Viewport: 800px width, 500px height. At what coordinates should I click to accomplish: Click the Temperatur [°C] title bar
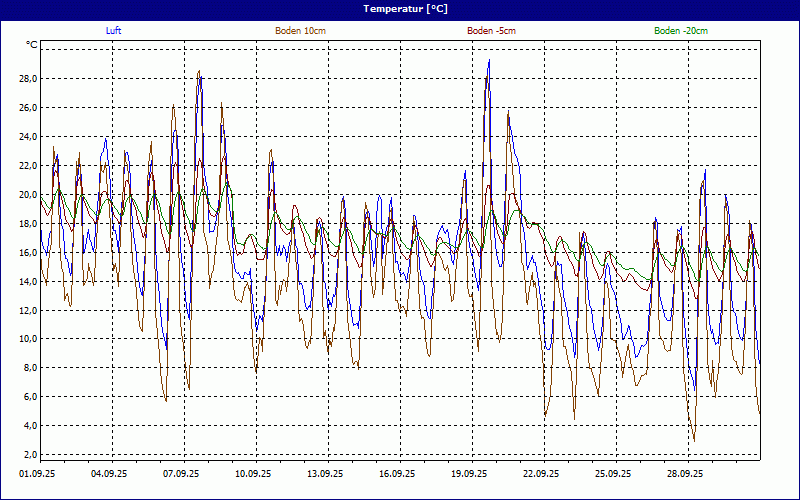click(x=400, y=9)
